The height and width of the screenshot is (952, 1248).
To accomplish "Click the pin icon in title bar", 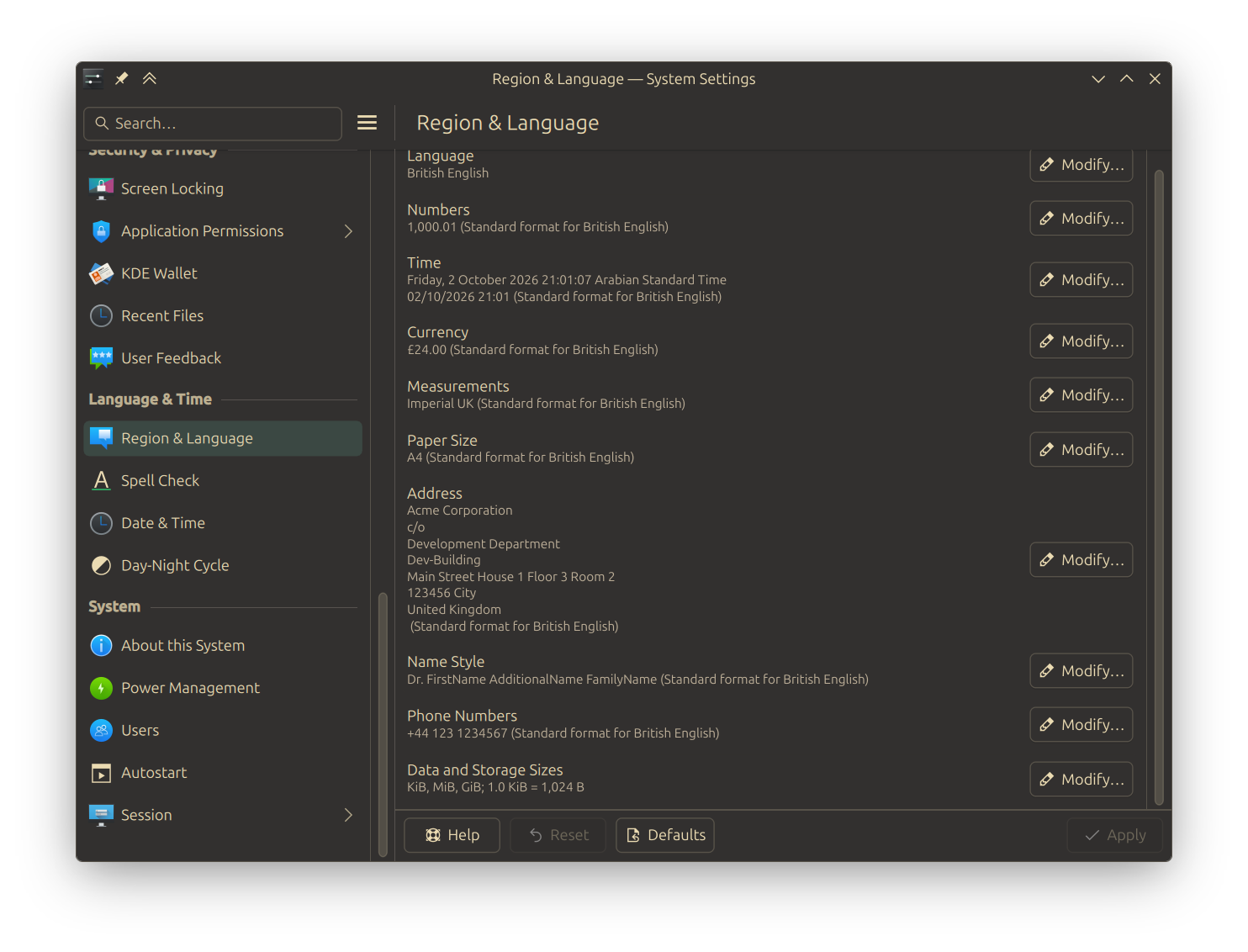I will click(x=122, y=78).
